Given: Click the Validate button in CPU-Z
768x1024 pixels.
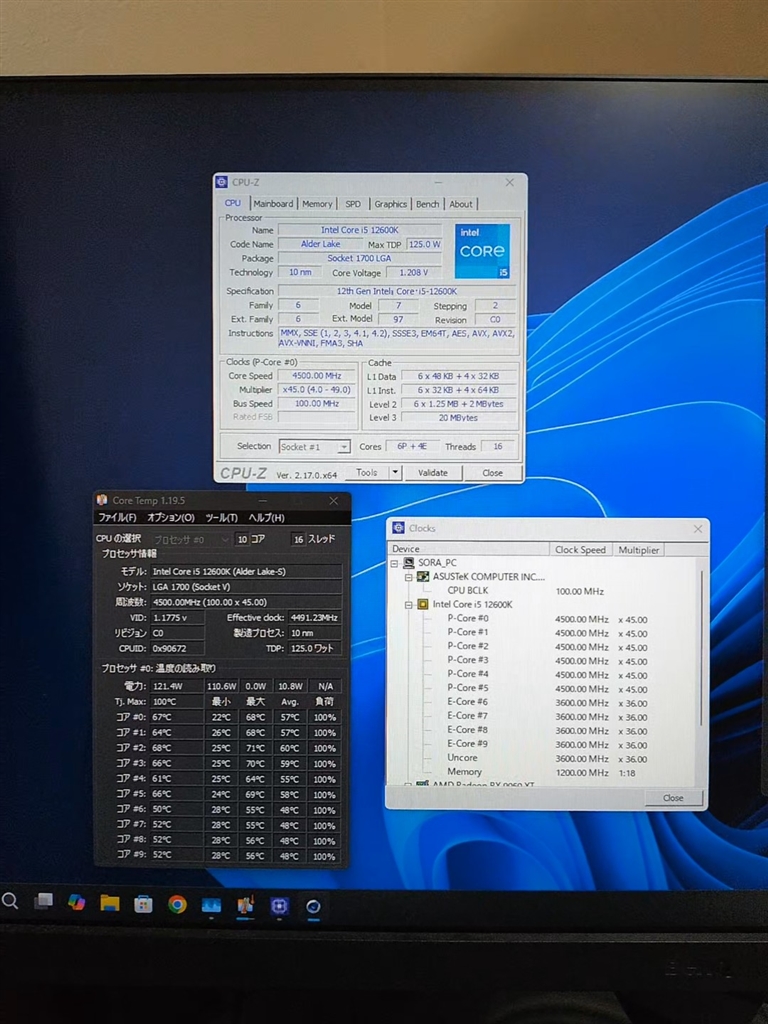Looking at the screenshot, I should (x=433, y=473).
